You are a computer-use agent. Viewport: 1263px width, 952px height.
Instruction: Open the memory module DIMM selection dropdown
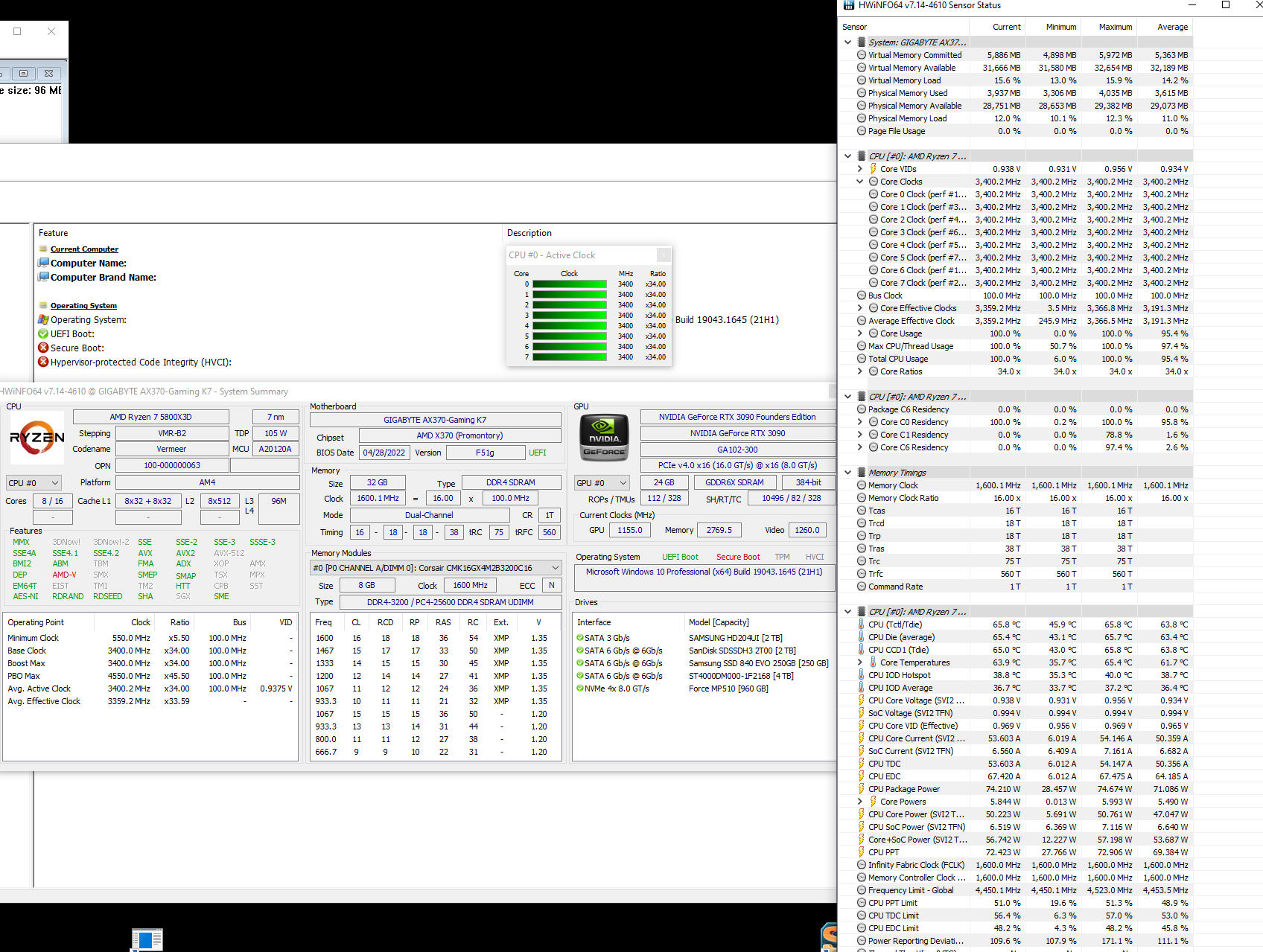click(436, 568)
